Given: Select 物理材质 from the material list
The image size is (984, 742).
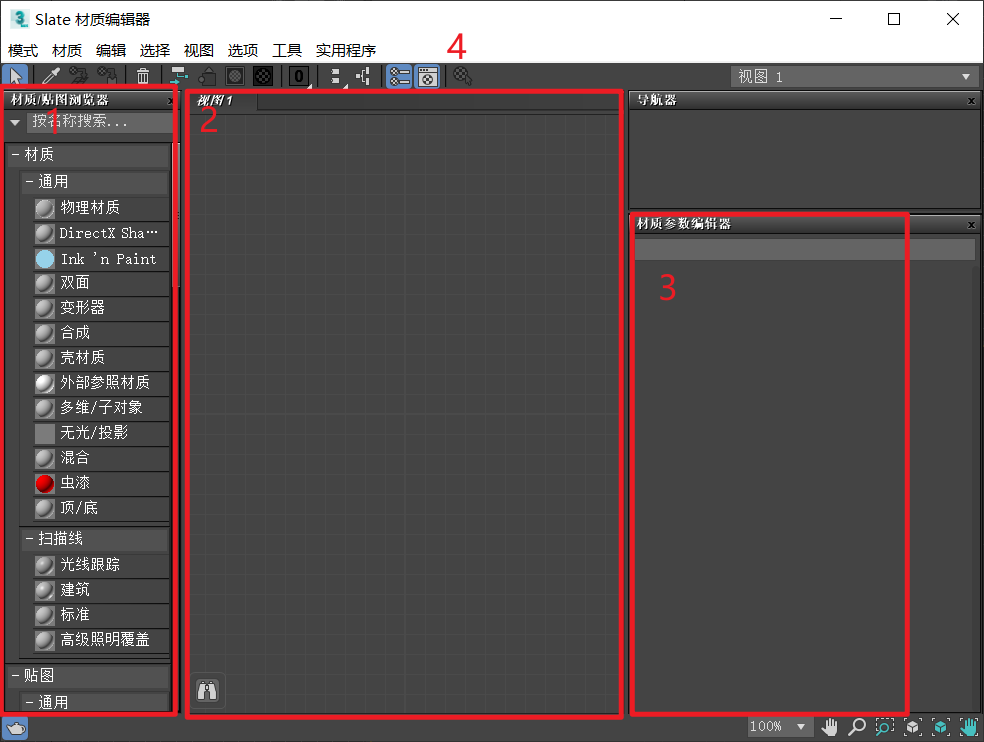Looking at the screenshot, I should click(x=90, y=208).
